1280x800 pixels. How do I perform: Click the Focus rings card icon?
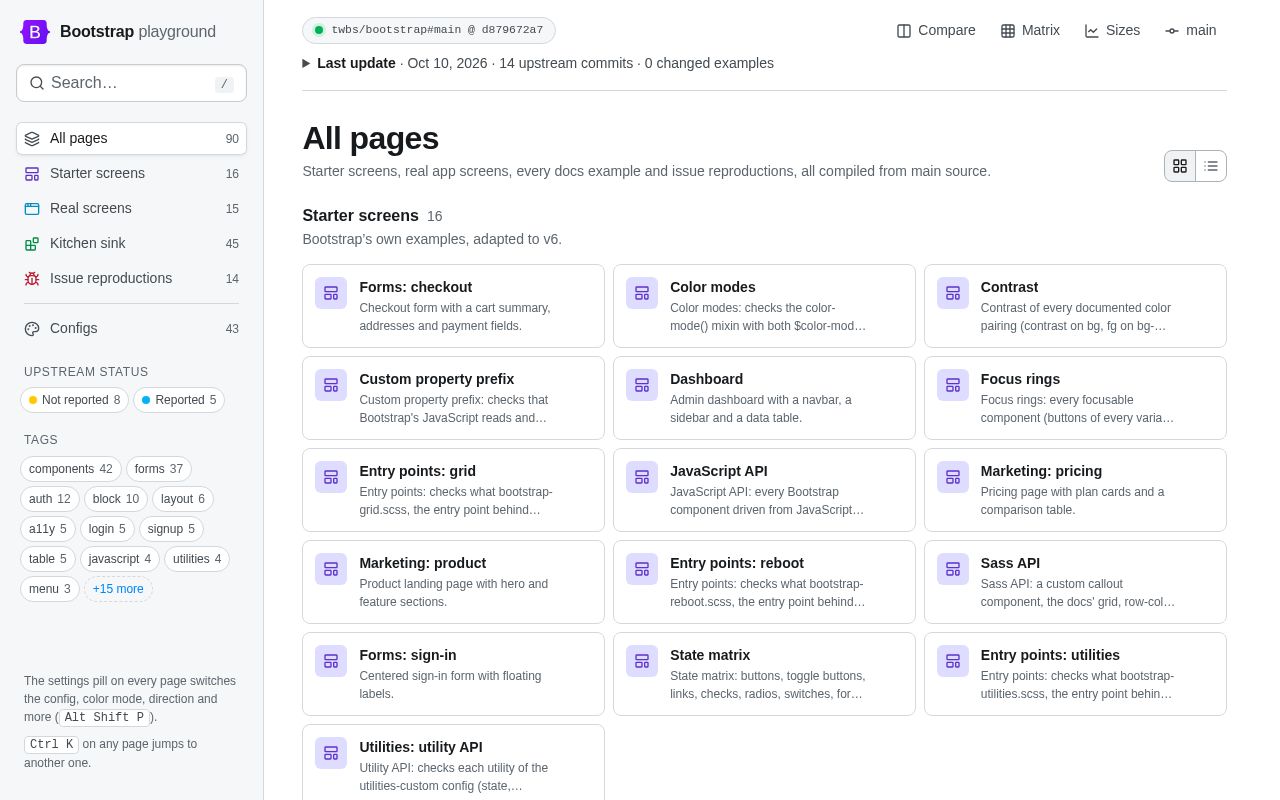coord(953,385)
